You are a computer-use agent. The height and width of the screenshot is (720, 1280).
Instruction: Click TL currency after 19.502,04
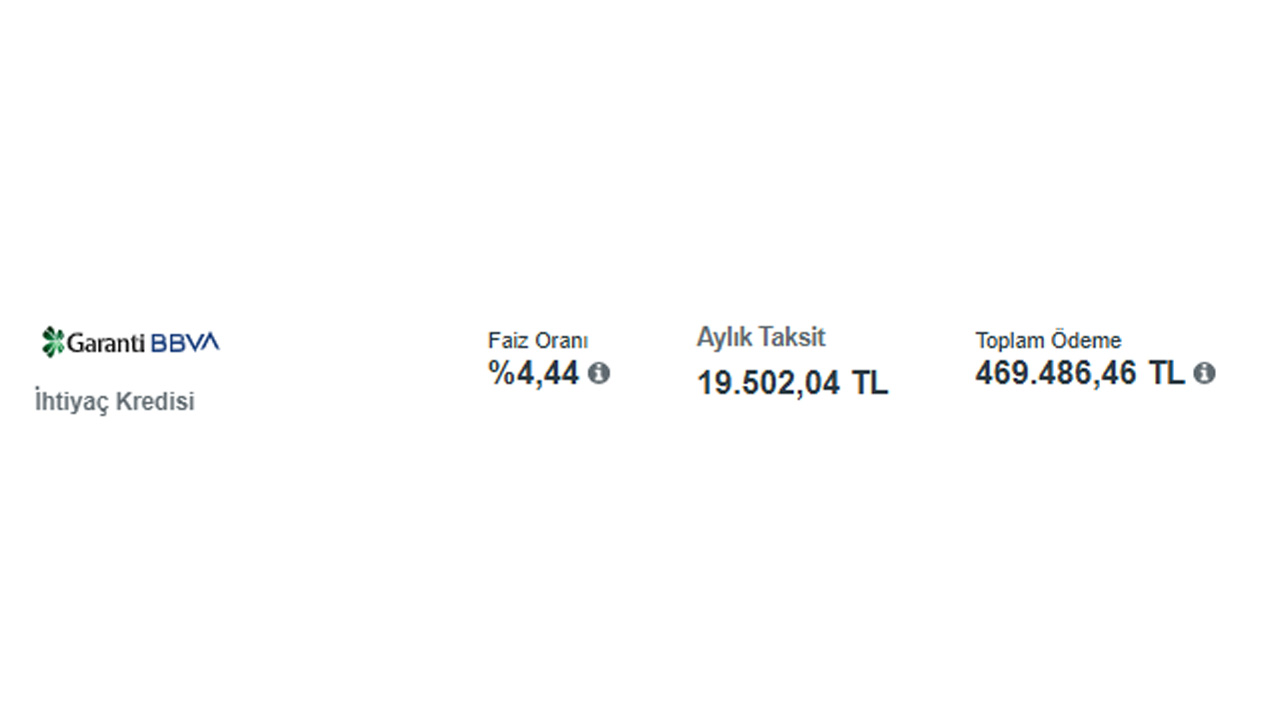click(869, 382)
